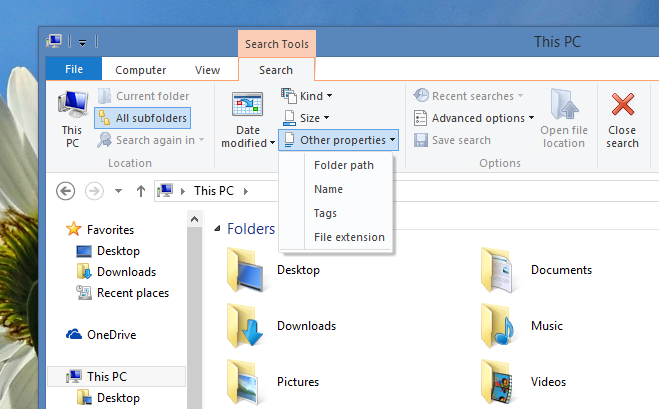The height and width of the screenshot is (409, 659).
Task: Click the Pictures folder label
Action: [x=298, y=382]
